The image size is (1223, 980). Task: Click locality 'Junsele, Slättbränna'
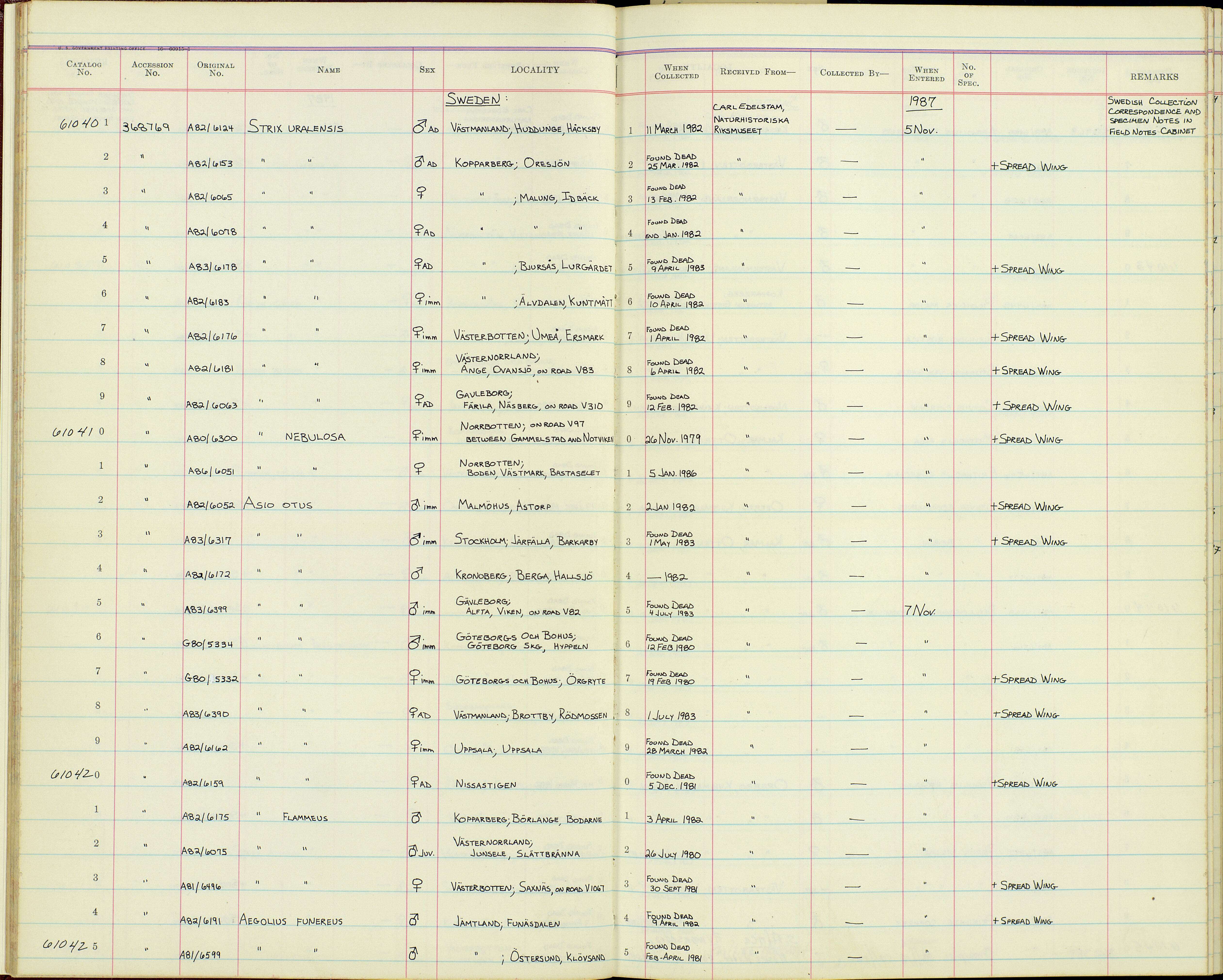(x=525, y=853)
